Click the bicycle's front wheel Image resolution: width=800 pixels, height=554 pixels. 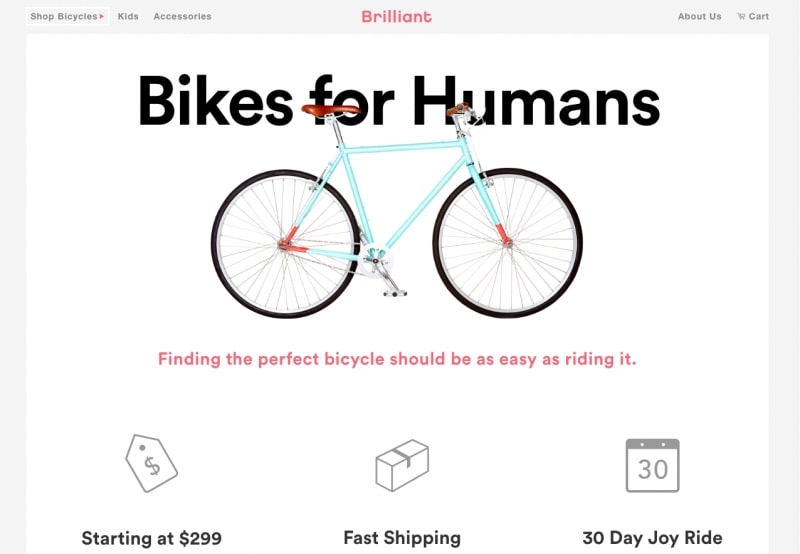(x=508, y=243)
